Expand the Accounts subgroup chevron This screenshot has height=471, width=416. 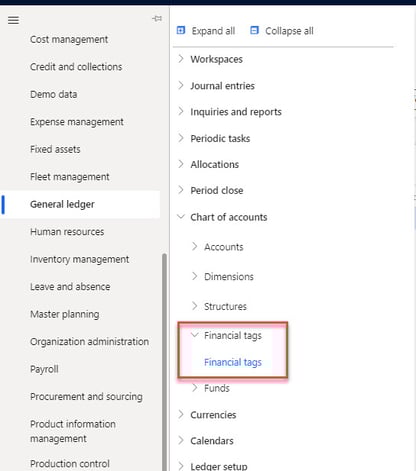[195, 246]
